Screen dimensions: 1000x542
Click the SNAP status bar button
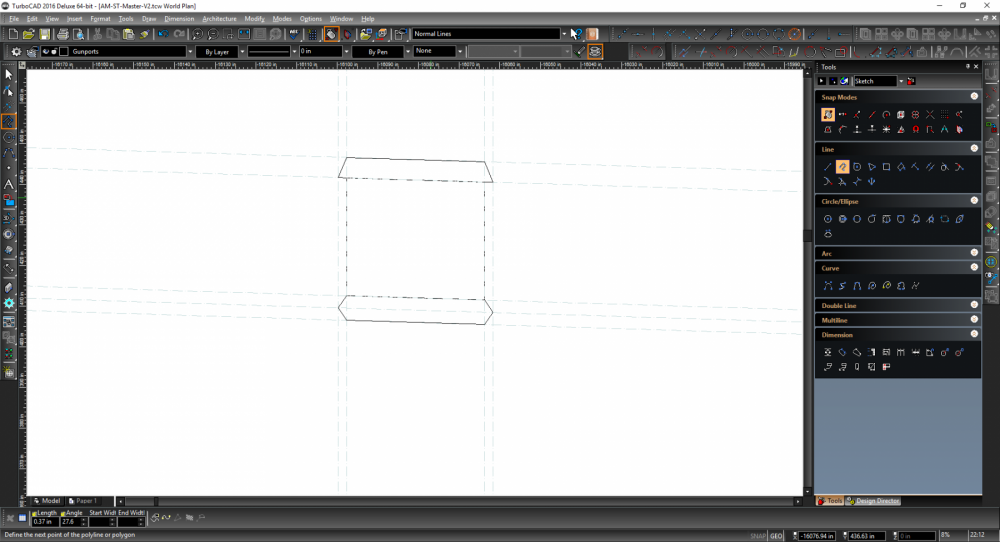(x=758, y=536)
